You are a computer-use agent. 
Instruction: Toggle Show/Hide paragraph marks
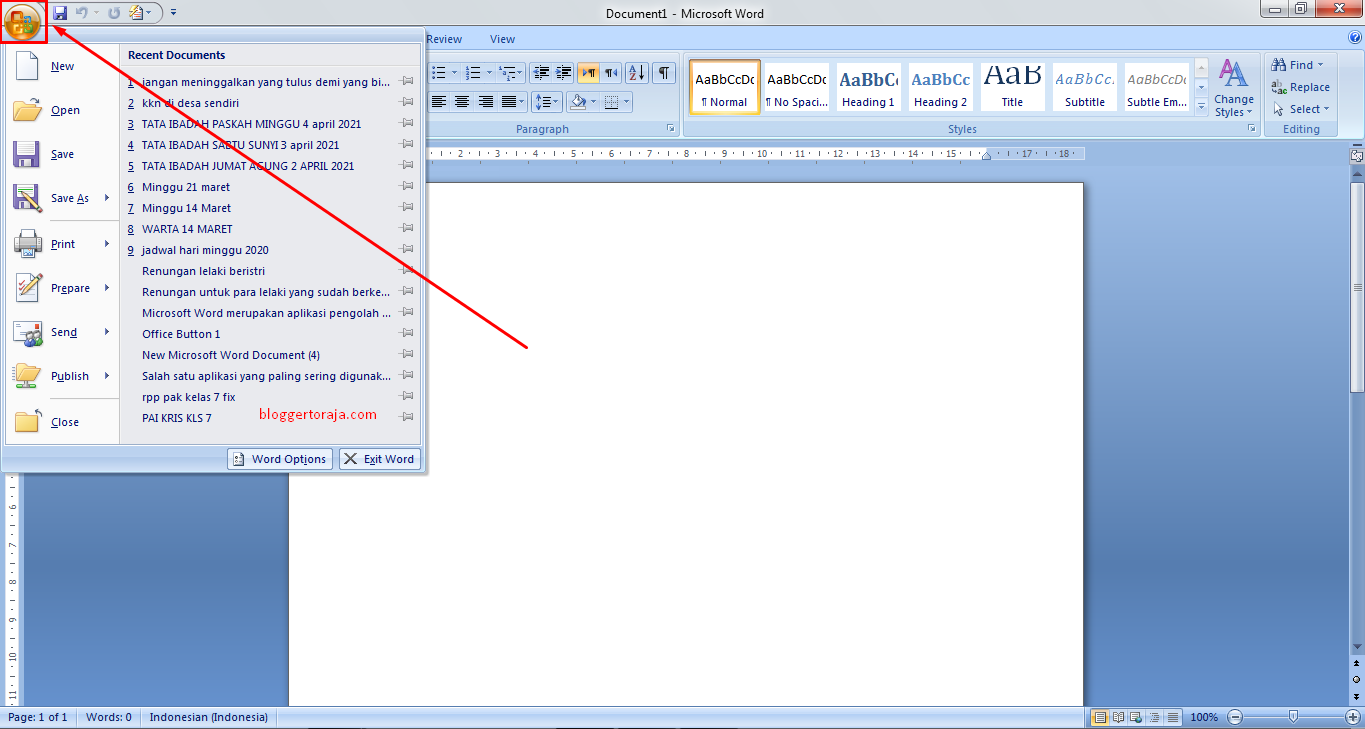[662, 72]
